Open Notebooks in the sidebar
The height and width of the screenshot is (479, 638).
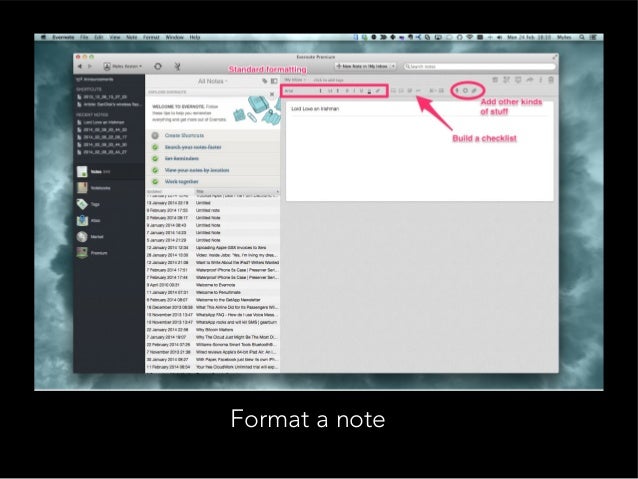(x=109, y=188)
